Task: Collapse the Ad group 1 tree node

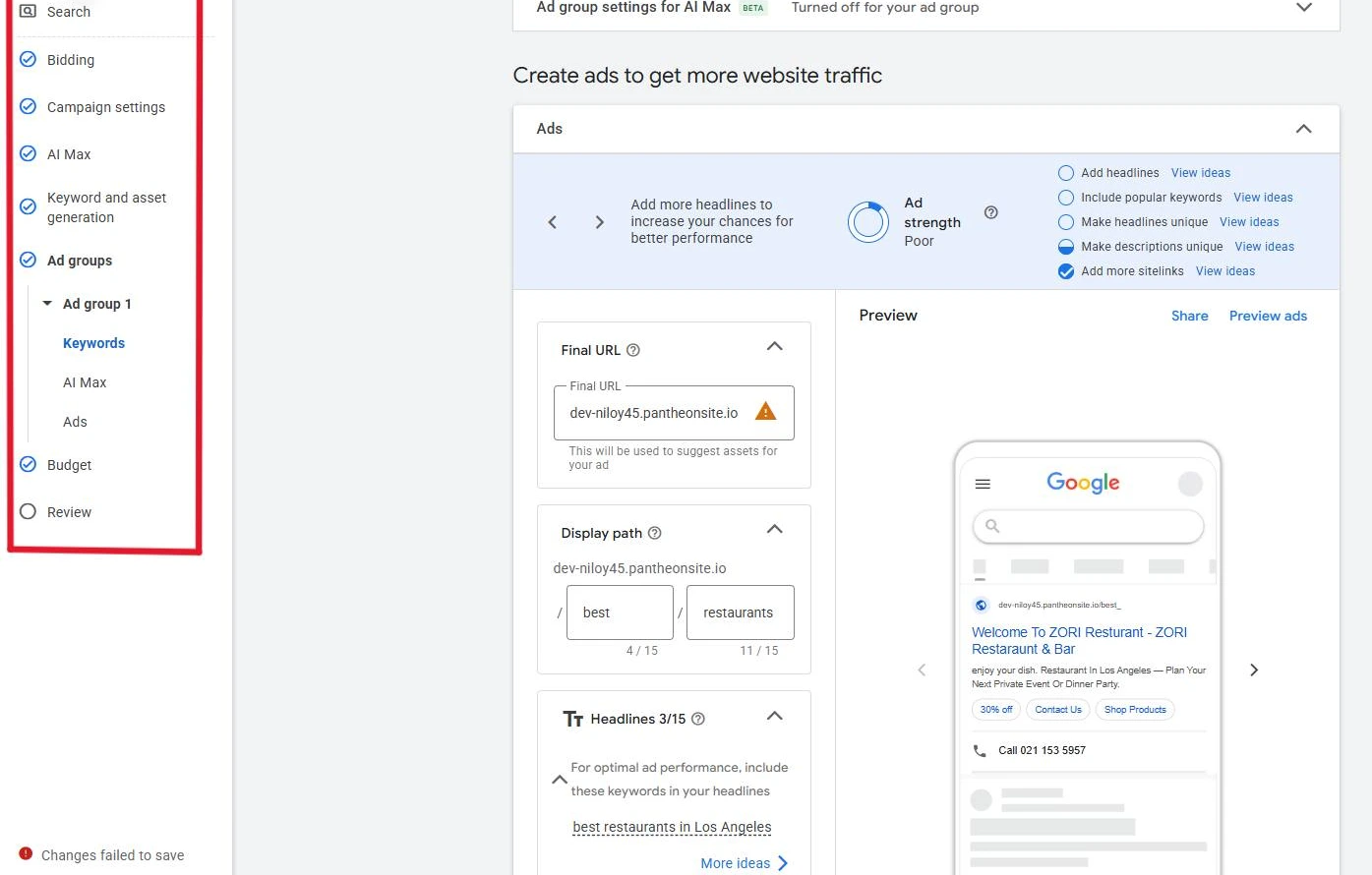Action: pos(47,304)
